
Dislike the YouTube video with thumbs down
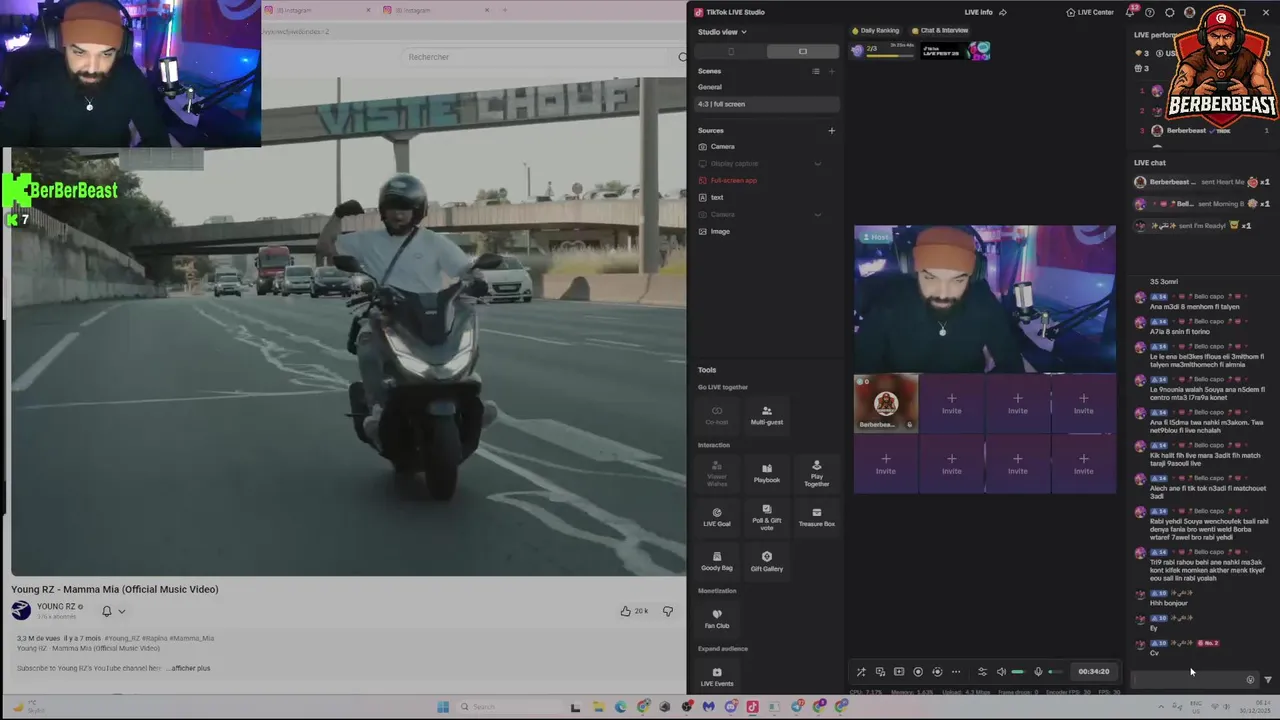[x=668, y=611]
